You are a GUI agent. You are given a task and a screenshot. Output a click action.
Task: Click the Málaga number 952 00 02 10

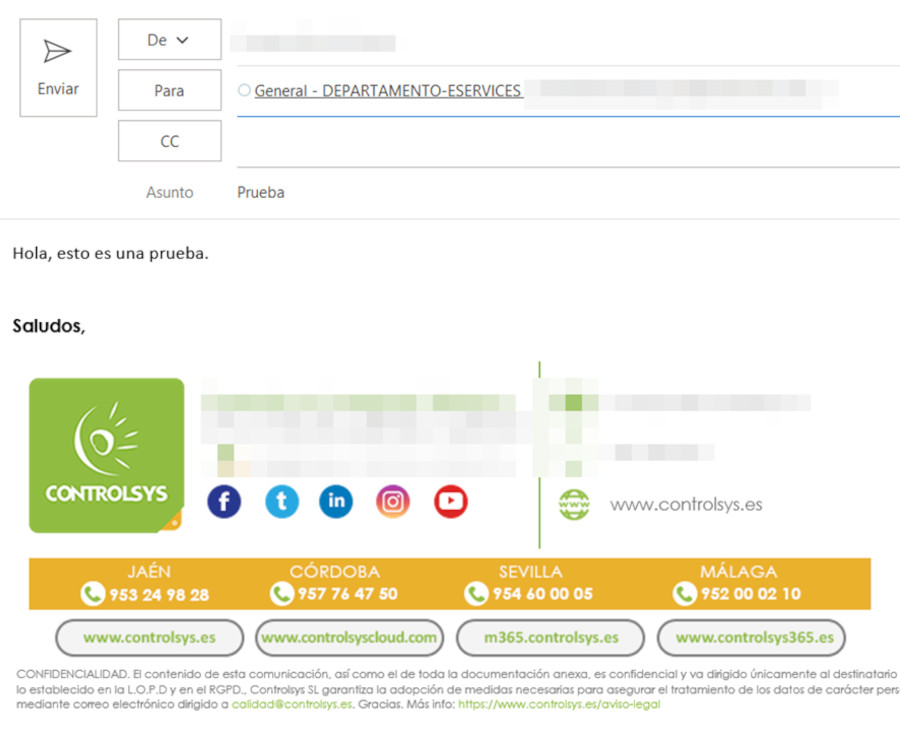pos(751,594)
